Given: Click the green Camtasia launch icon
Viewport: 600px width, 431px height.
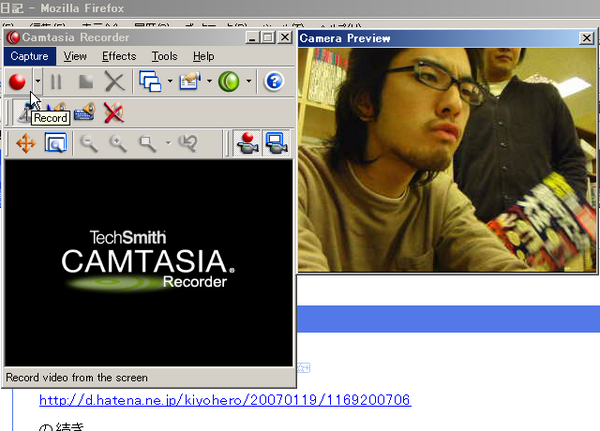Looking at the screenshot, I should point(229,82).
